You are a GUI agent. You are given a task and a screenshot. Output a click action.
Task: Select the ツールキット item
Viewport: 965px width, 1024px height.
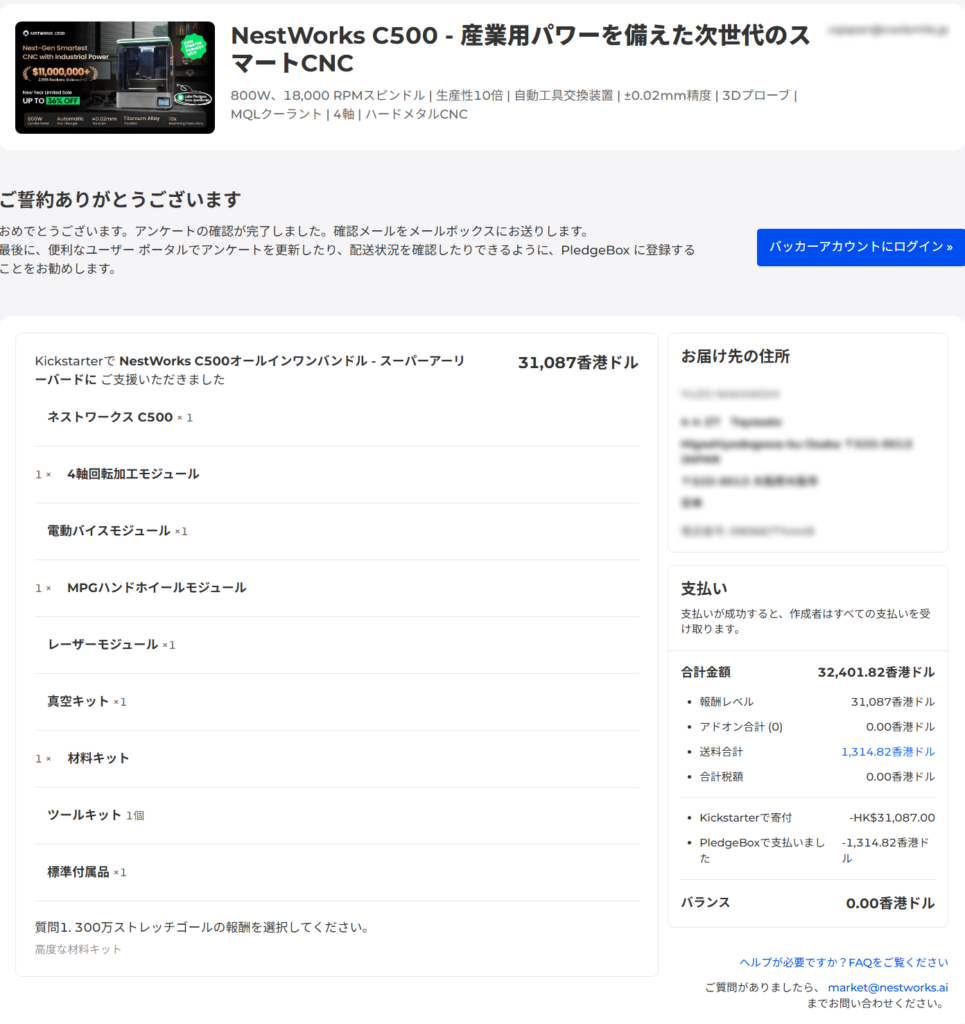[x=85, y=815]
